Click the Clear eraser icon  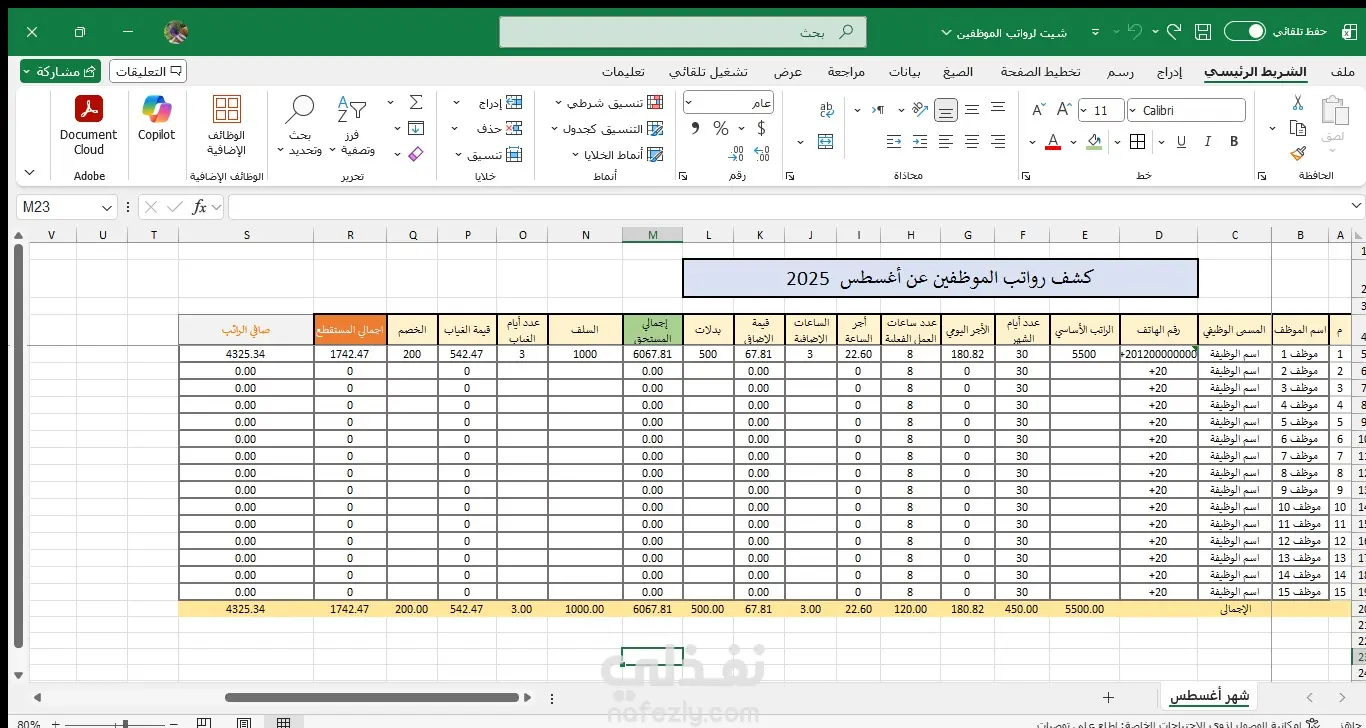point(417,154)
